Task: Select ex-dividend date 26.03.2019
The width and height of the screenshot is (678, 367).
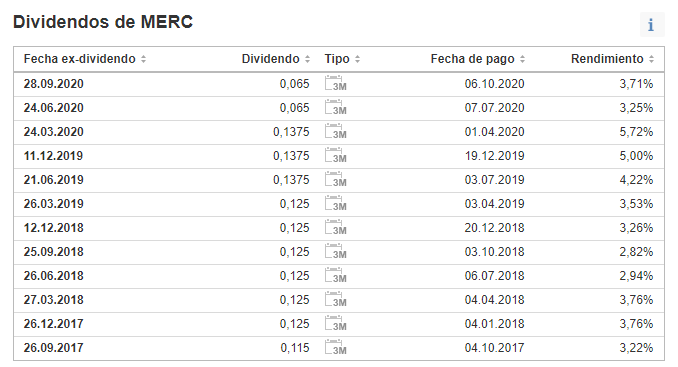Action: [x=54, y=204]
